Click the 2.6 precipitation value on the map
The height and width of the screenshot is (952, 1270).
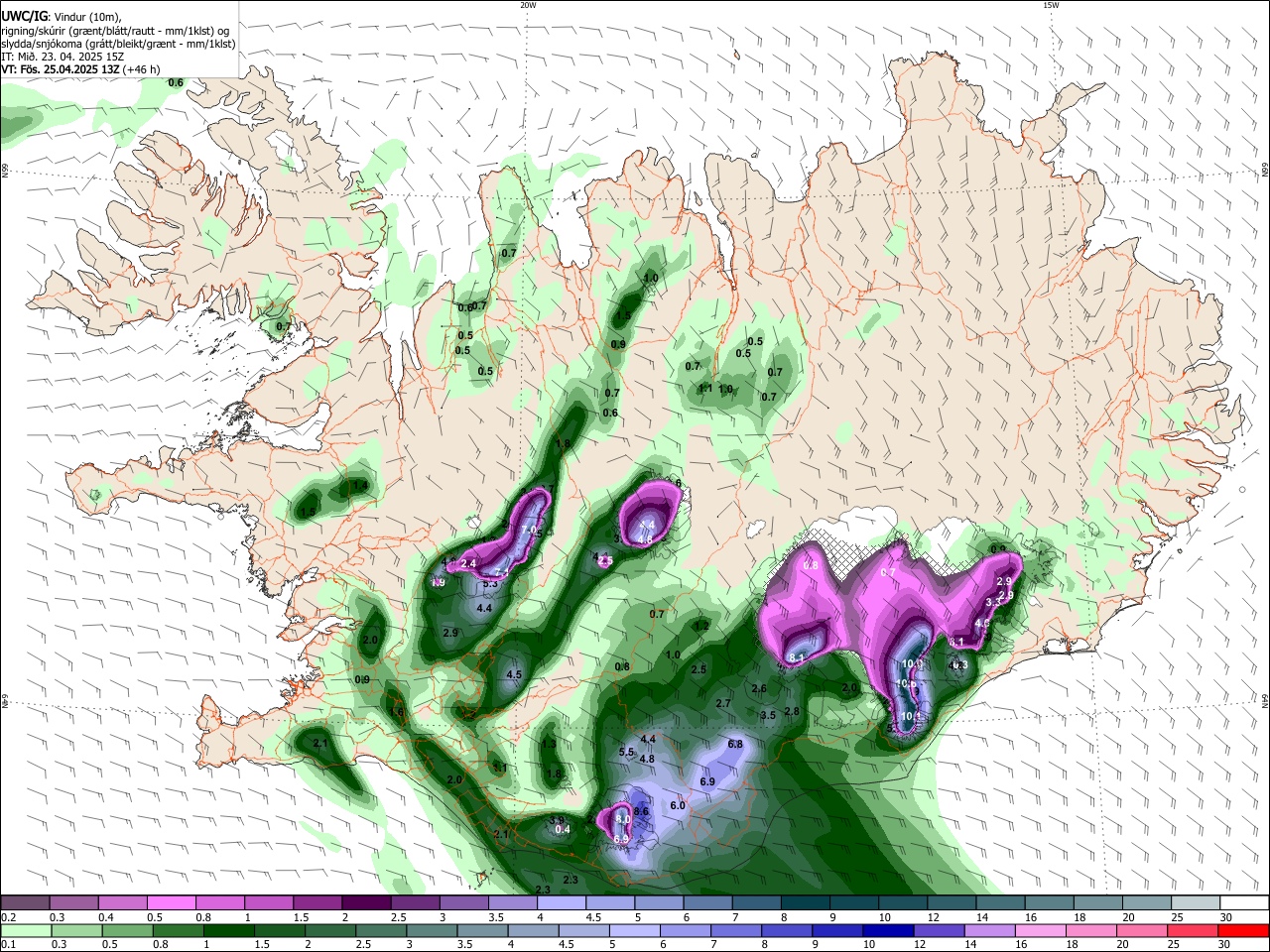[x=759, y=688]
